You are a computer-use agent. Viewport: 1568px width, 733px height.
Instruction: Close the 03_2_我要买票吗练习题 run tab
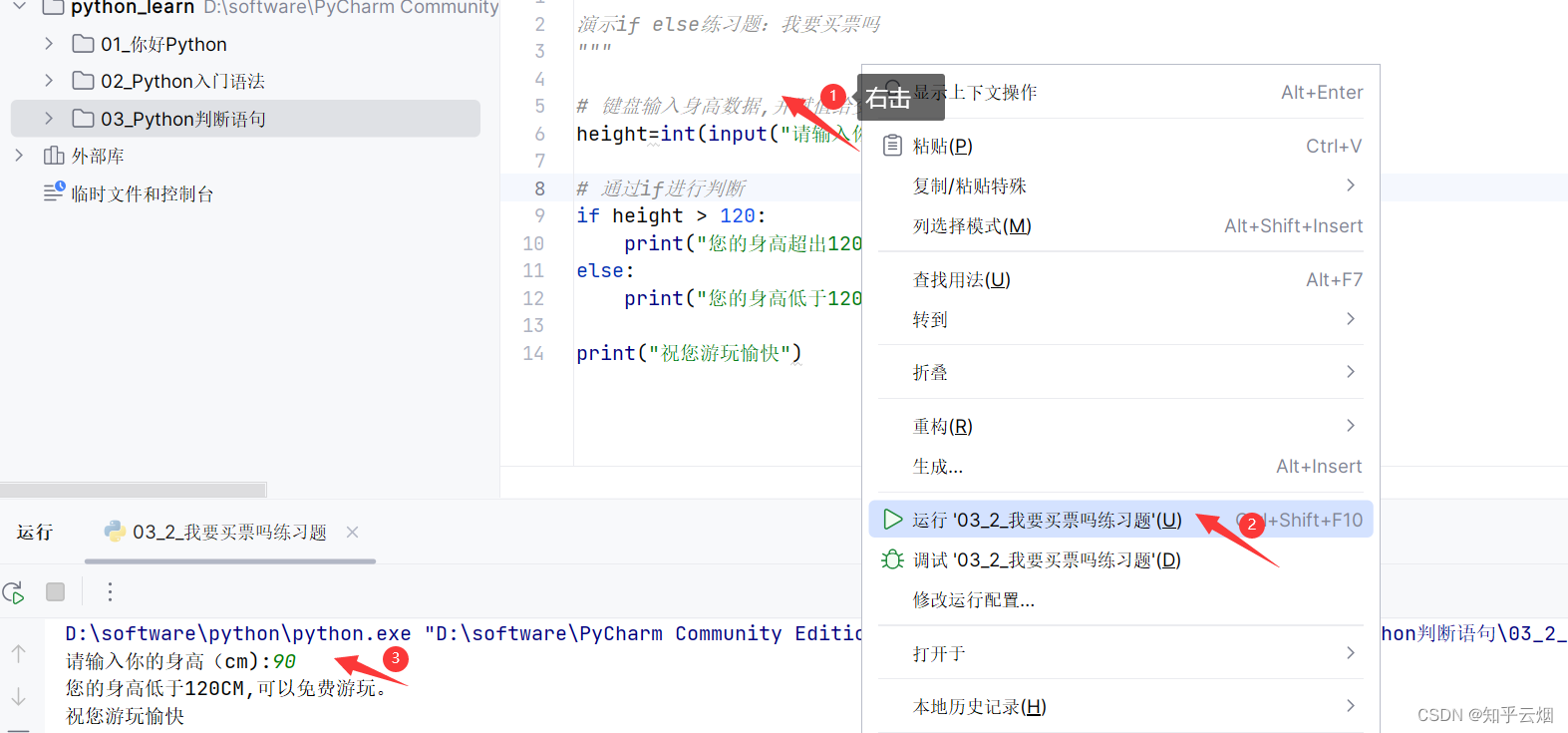click(352, 532)
